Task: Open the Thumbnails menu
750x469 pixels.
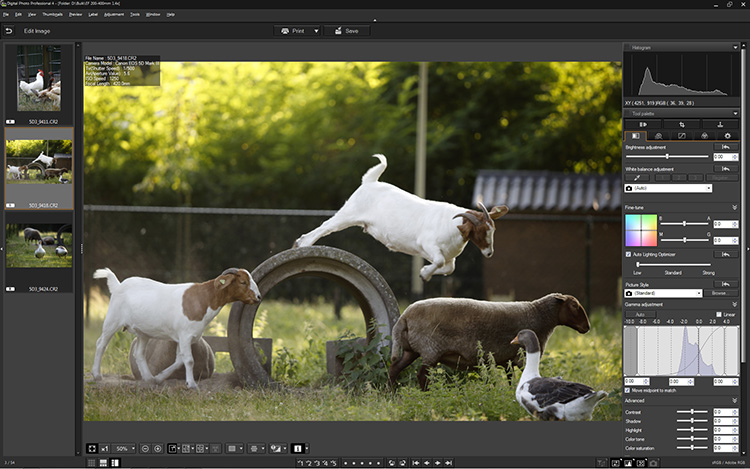Action: click(54, 15)
